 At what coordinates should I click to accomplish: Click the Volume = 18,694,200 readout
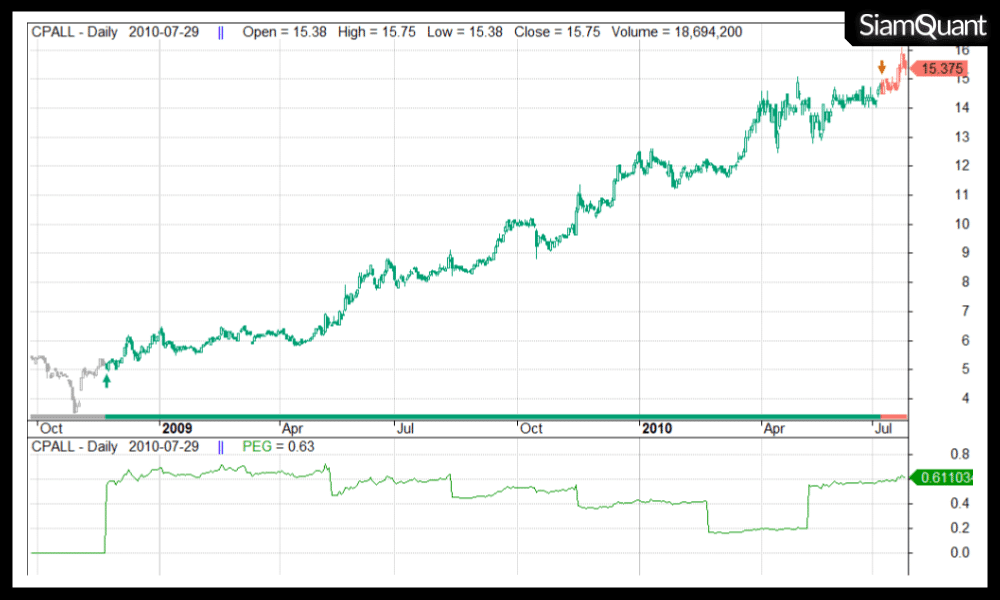[x=675, y=32]
